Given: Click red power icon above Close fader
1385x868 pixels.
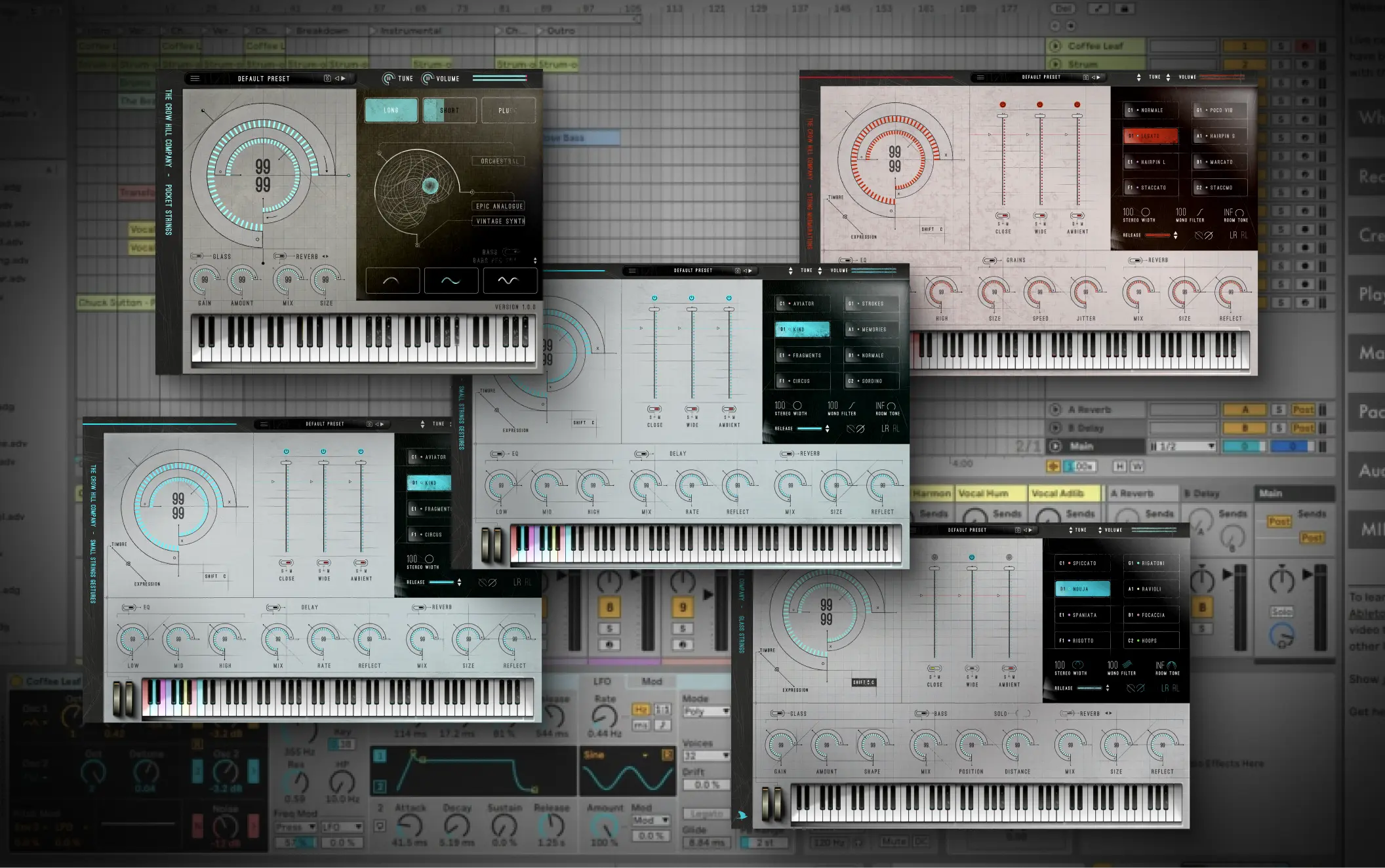Looking at the screenshot, I should 1003,105.
